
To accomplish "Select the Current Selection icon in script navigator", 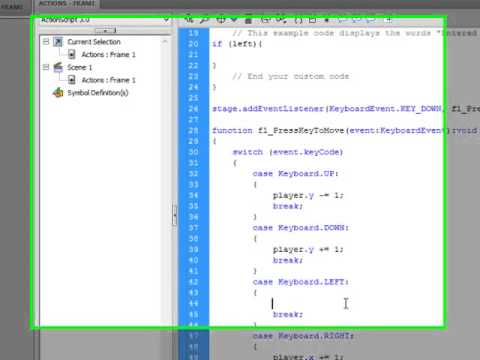I will 58,42.
